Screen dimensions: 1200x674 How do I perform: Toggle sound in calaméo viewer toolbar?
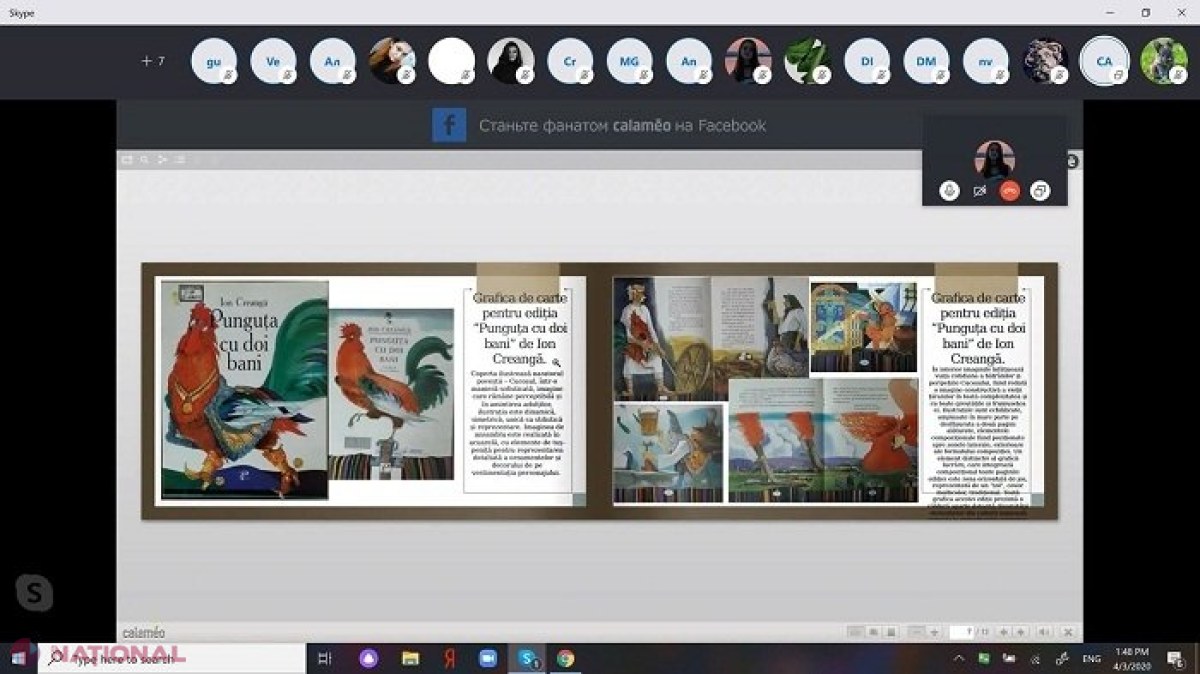1046,632
